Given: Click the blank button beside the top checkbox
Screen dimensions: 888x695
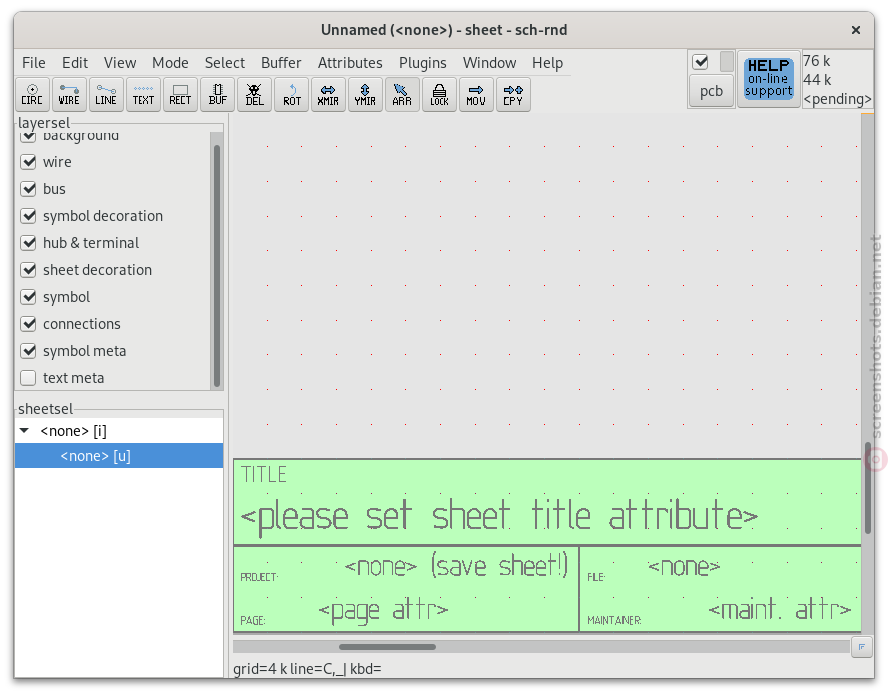Looking at the screenshot, I should click(727, 62).
